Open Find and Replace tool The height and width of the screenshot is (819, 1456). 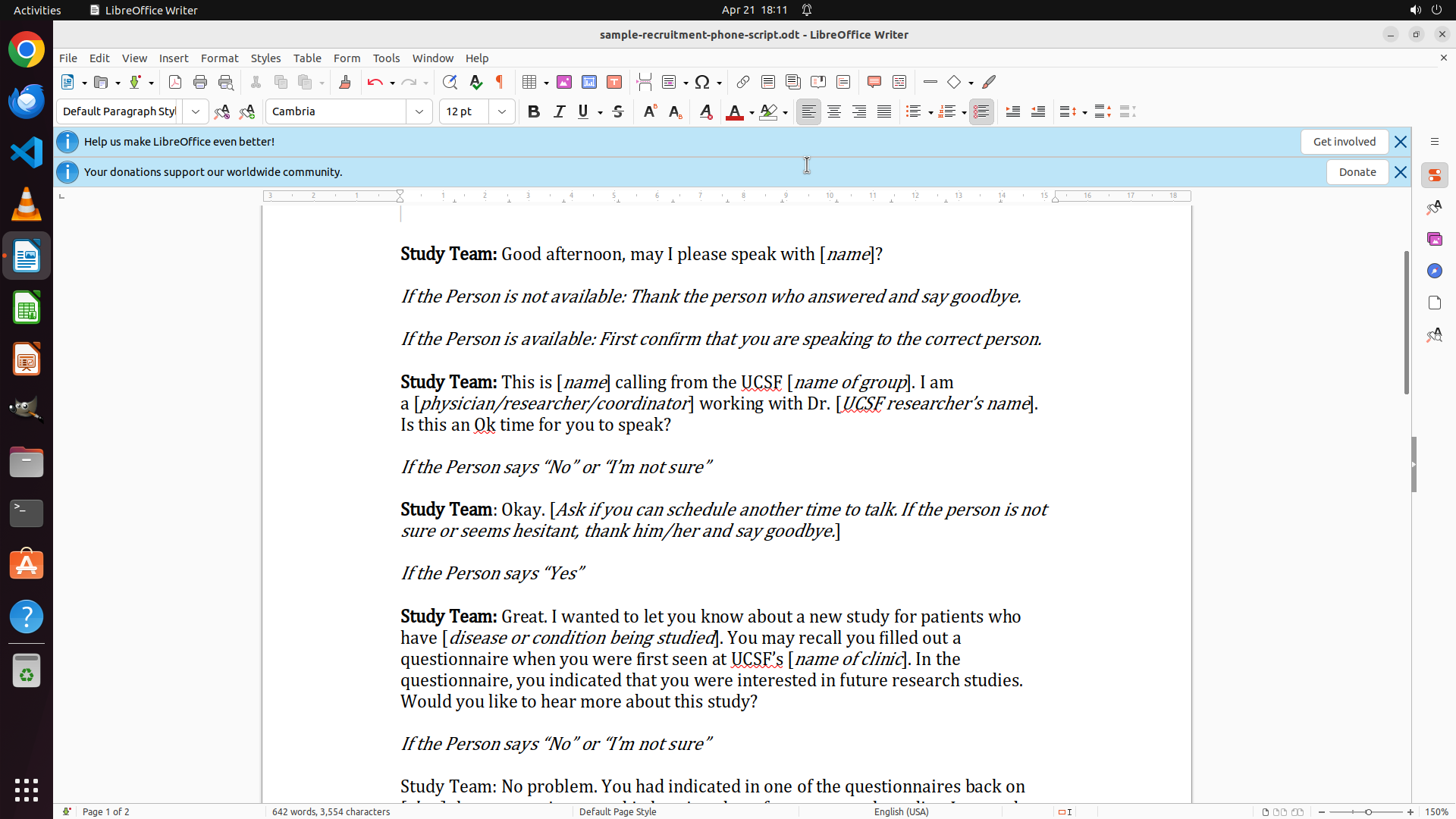pyautogui.click(x=450, y=82)
